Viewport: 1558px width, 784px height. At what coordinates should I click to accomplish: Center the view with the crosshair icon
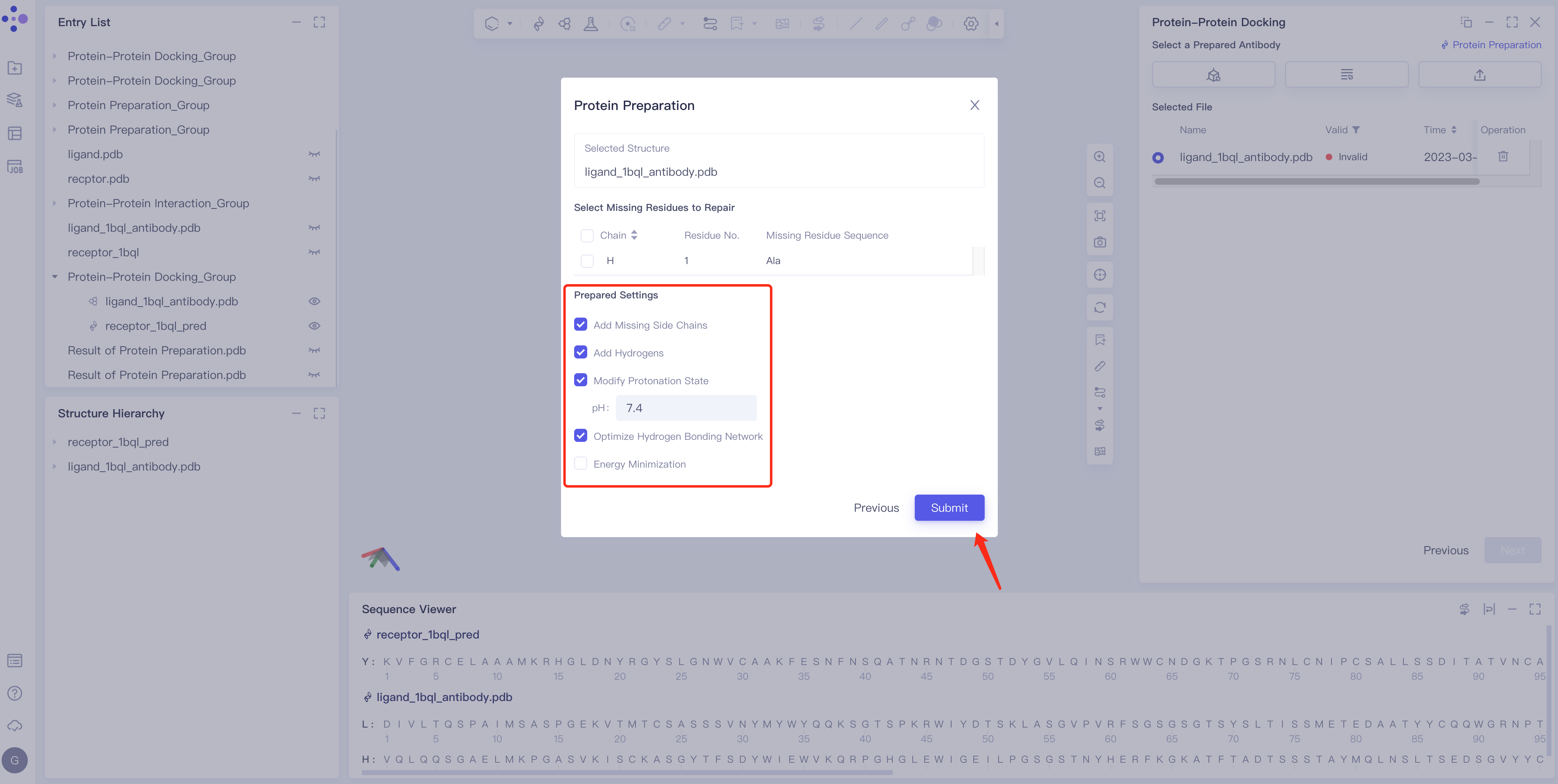(1100, 275)
